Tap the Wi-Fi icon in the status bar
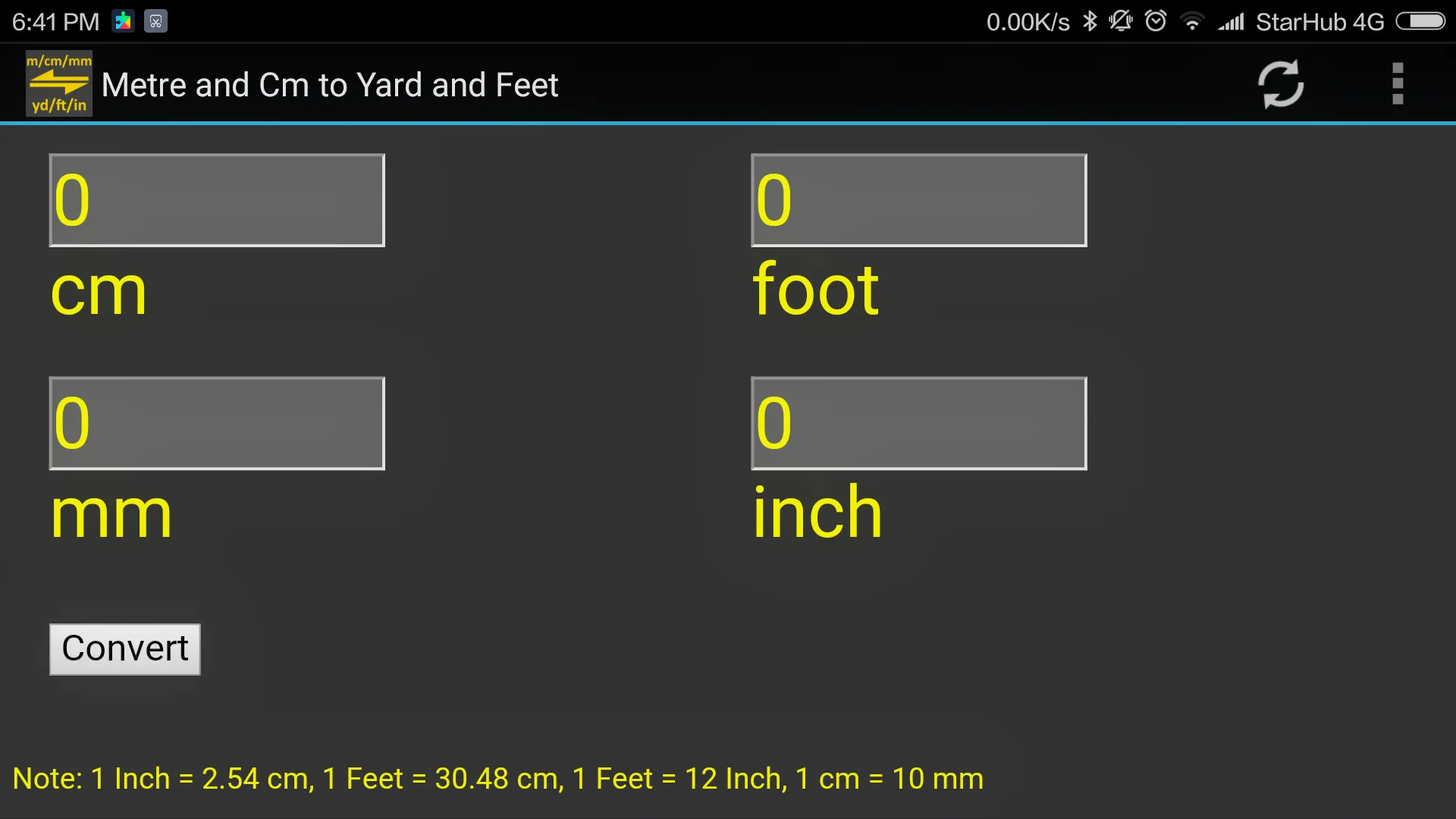The height and width of the screenshot is (819, 1456). (1193, 21)
